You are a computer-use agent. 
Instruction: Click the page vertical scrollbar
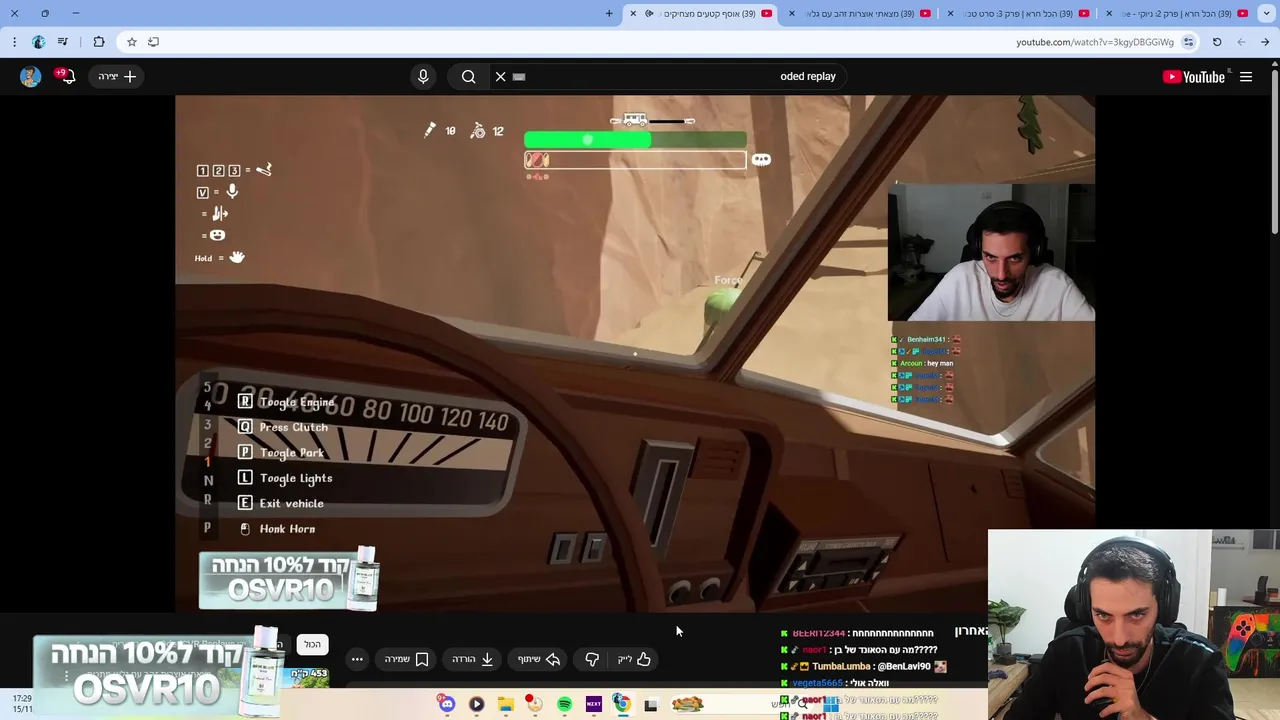(1274, 150)
